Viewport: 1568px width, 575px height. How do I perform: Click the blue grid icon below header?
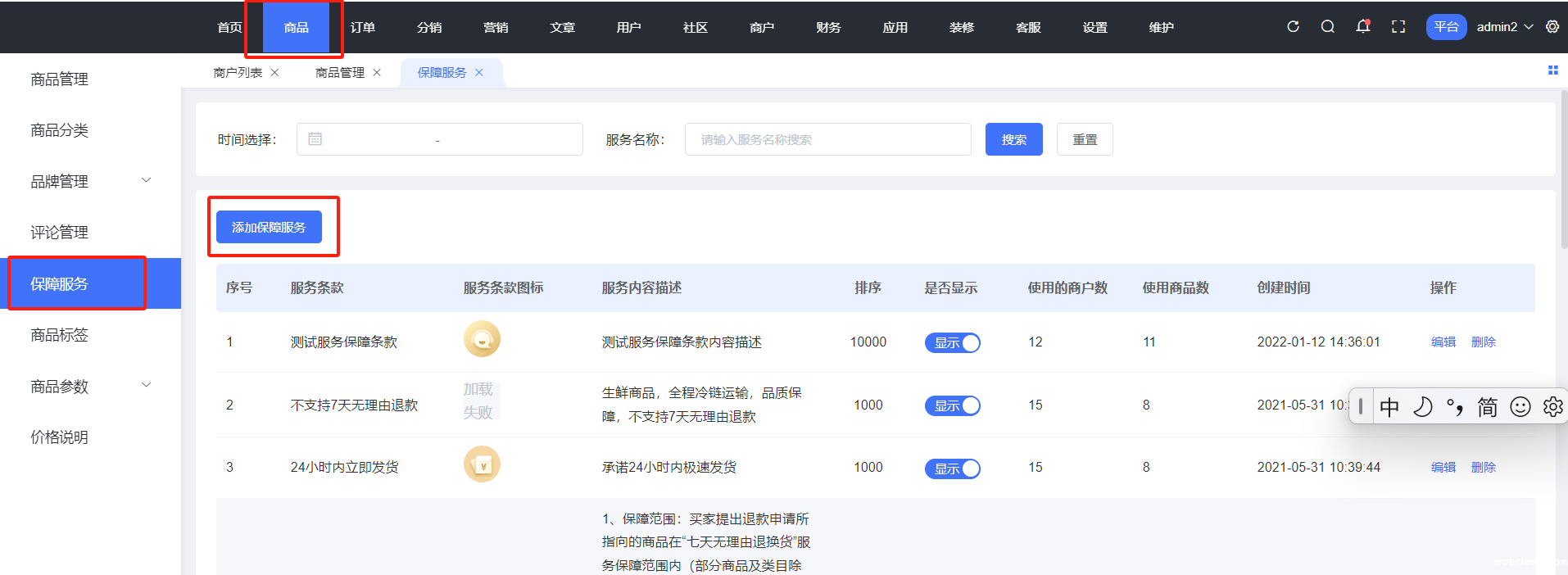tap(1552, 70)
